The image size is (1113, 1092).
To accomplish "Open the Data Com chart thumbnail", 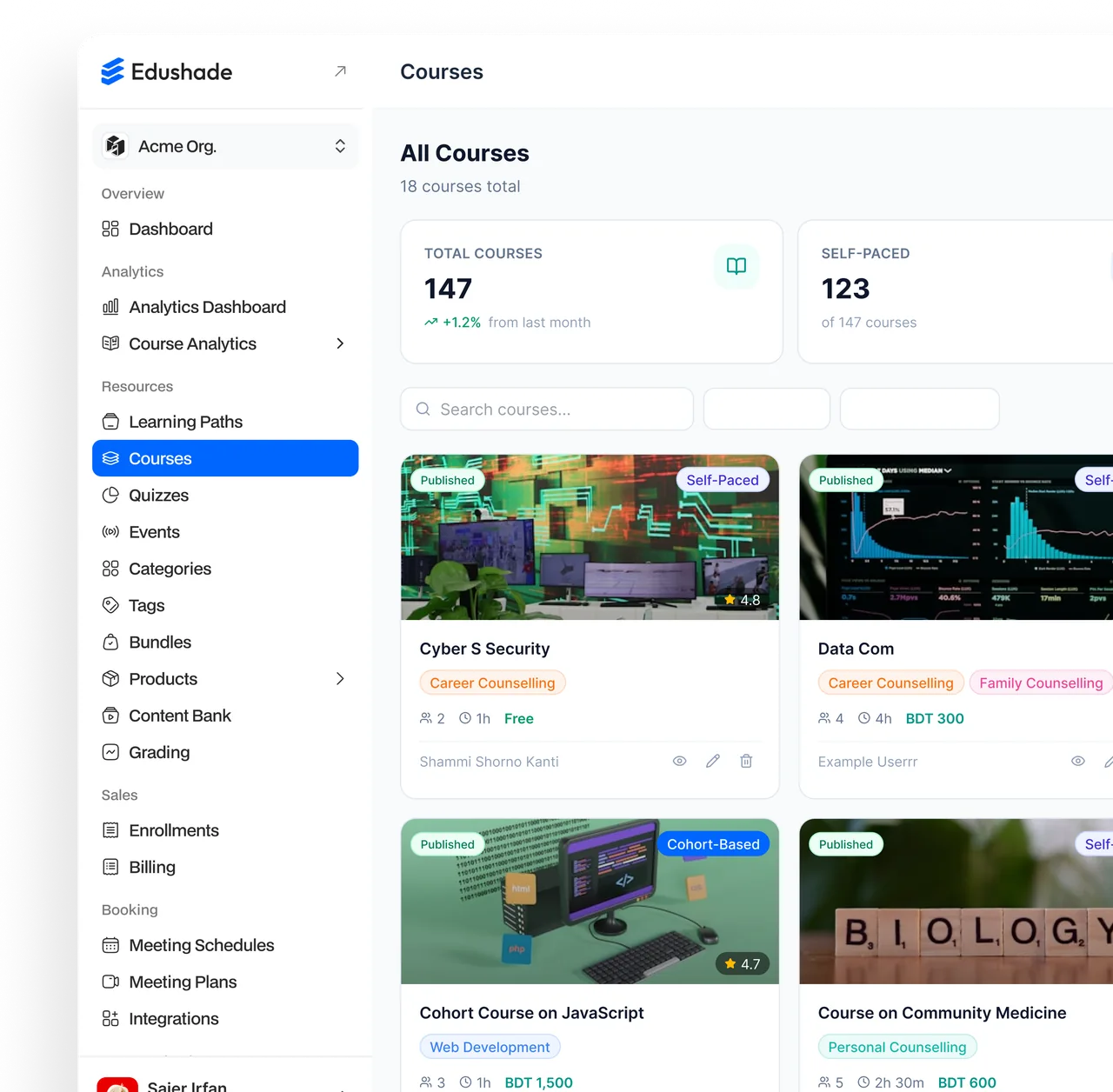I will (956, 537).
